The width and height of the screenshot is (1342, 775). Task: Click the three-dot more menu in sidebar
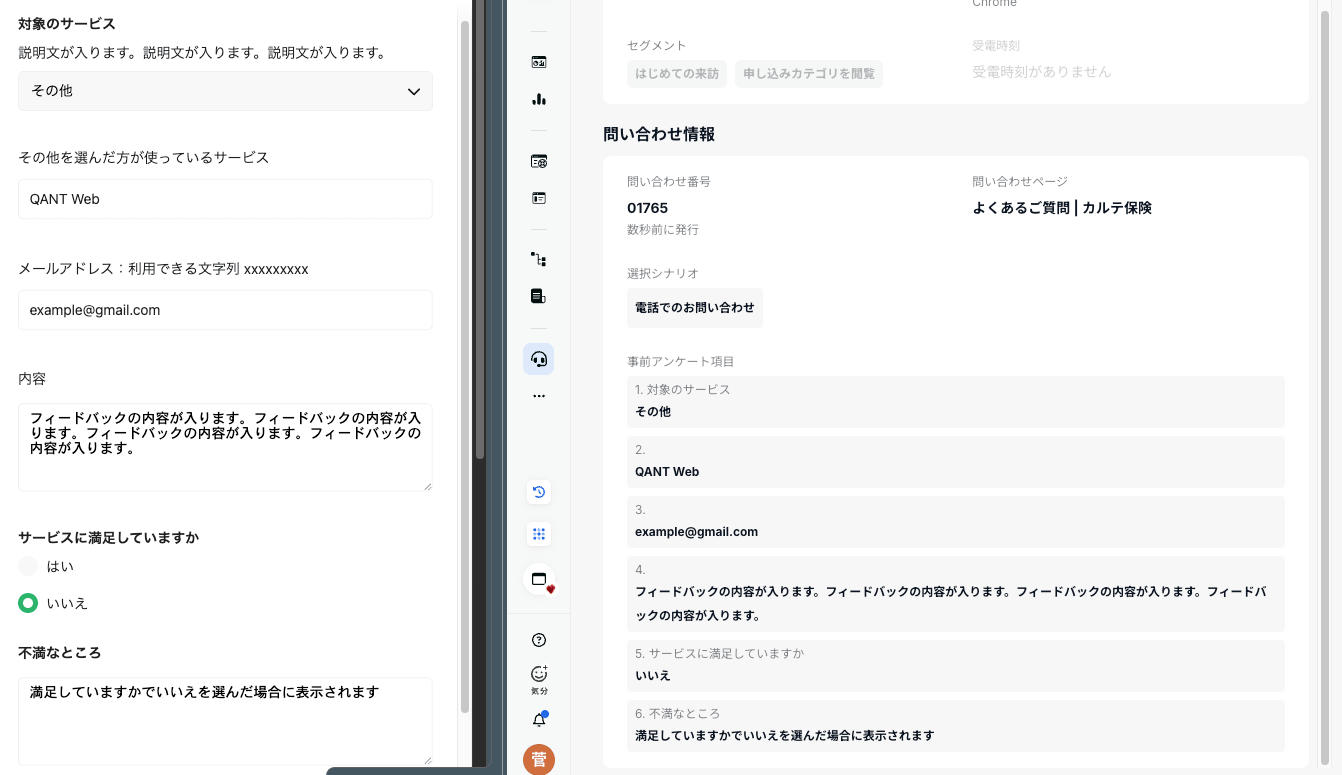[538, 396]
